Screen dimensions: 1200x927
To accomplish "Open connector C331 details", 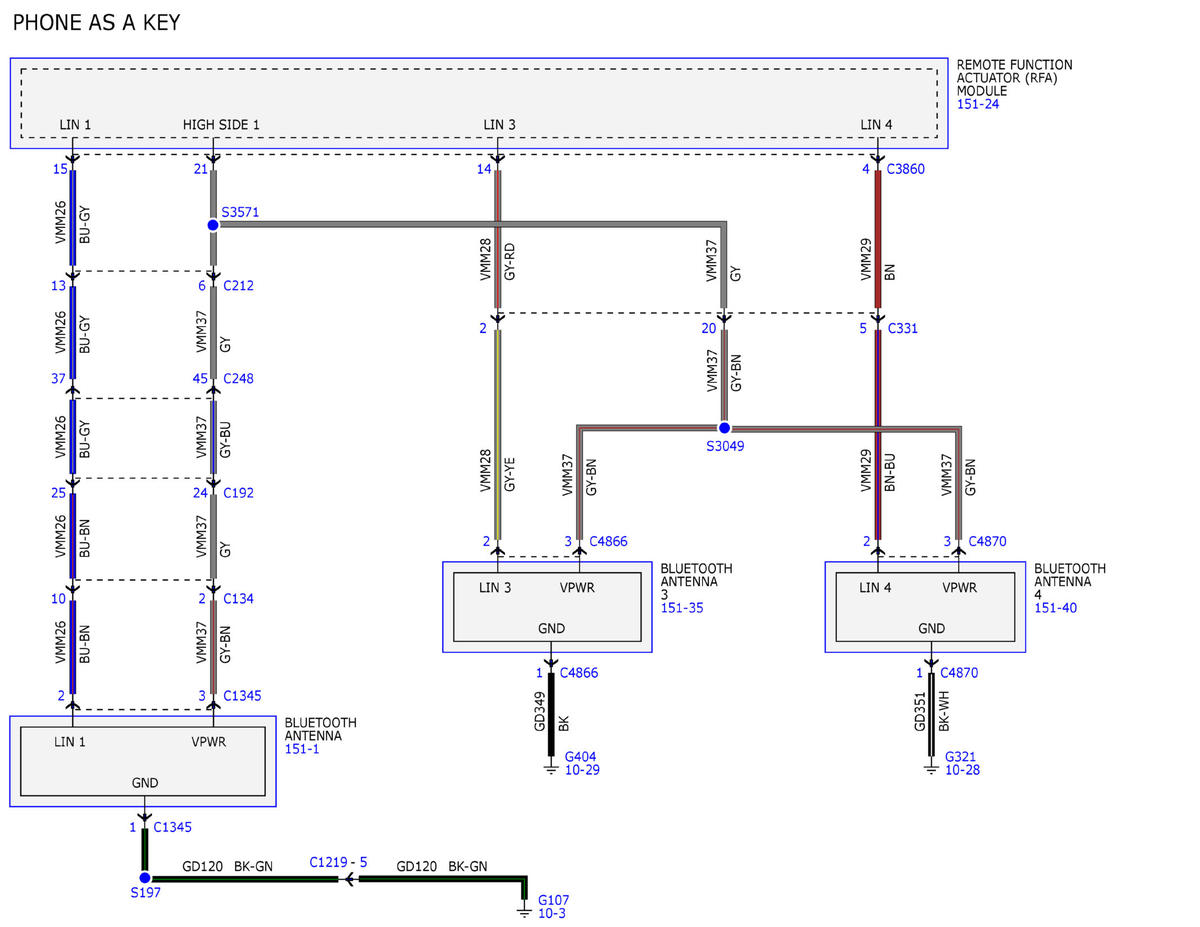I will (902, 328).
